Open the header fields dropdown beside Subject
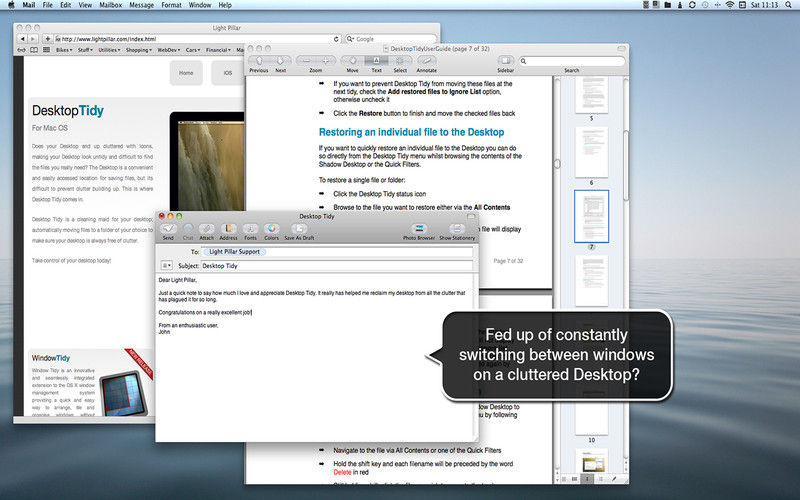 point(166,265)
